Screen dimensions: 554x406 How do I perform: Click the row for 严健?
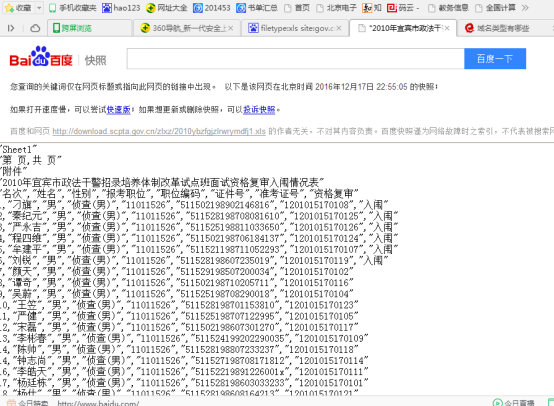click(x=179, y=316)
